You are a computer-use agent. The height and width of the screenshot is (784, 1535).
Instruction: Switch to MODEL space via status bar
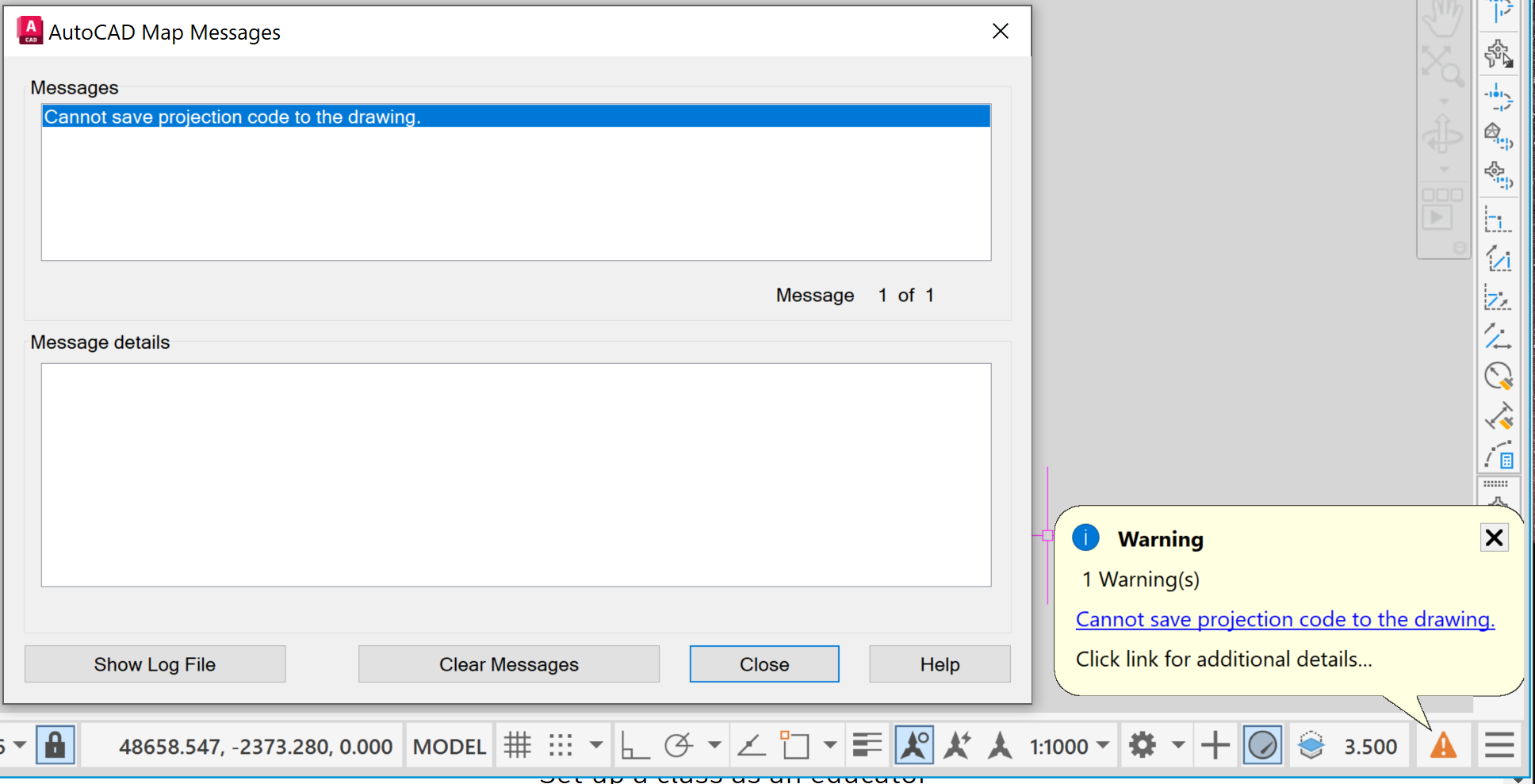[449, 745]
